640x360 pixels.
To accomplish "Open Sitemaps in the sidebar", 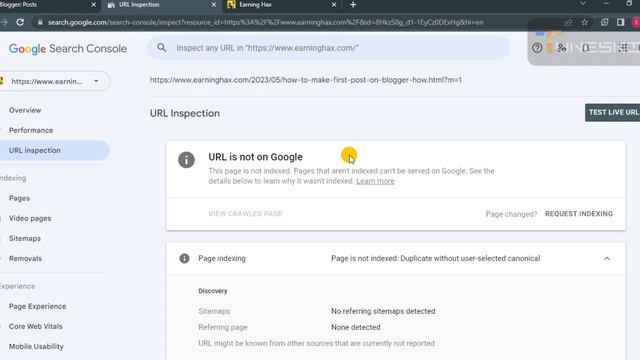I will tap(24, 238).
